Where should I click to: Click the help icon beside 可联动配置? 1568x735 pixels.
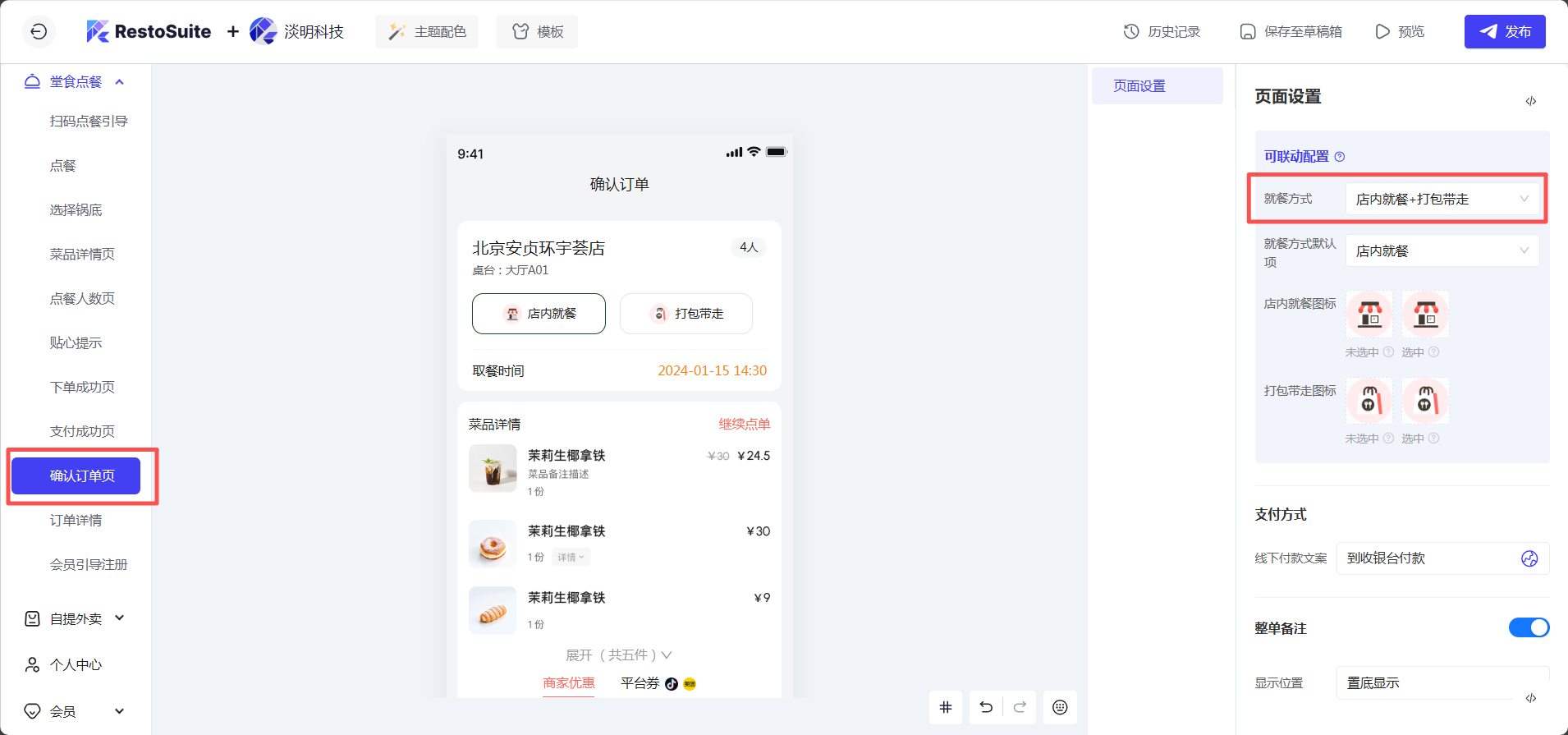1340,157
